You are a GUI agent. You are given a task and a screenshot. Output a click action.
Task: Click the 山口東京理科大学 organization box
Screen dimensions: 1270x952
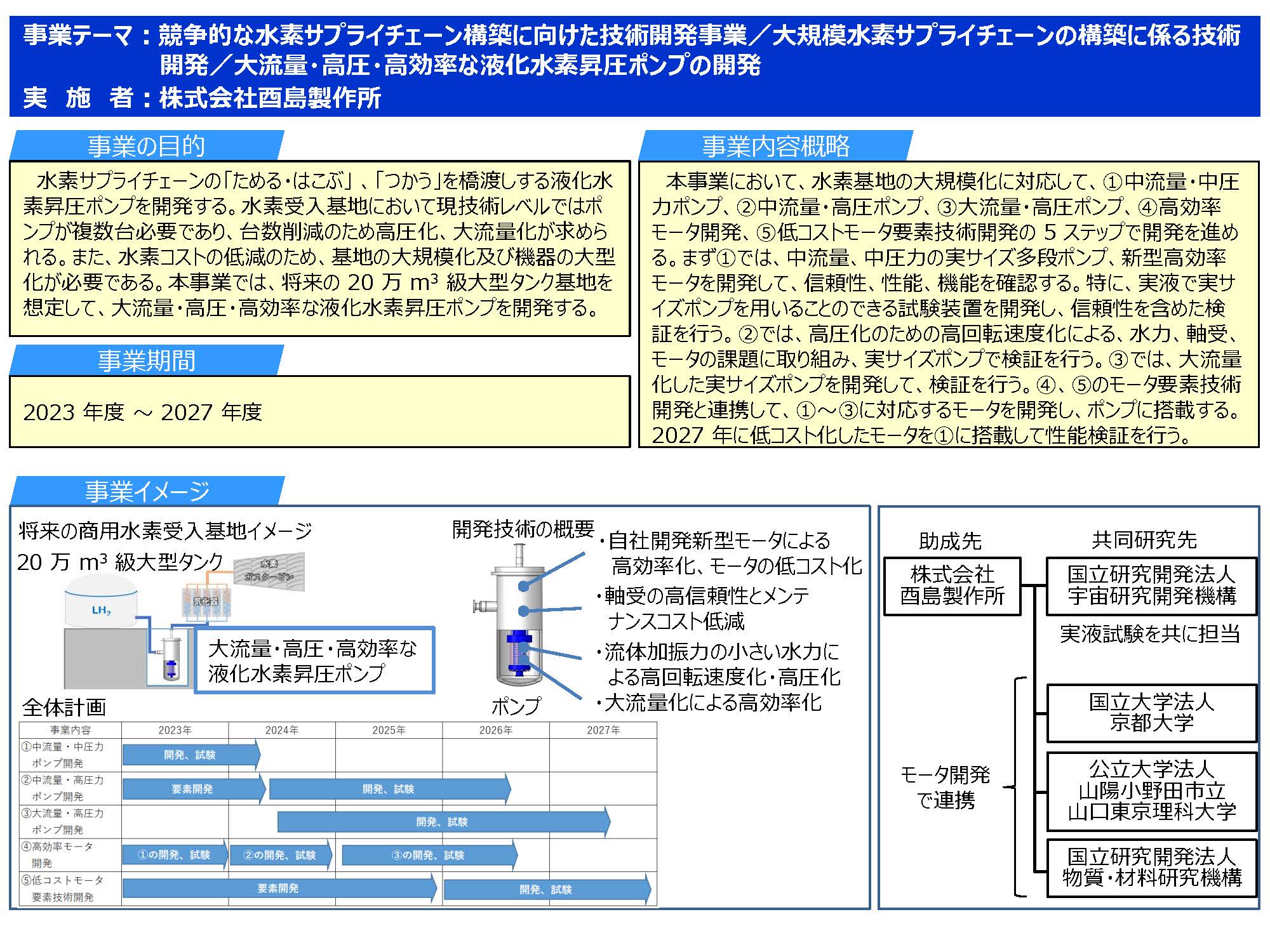tap(1151, 791)
